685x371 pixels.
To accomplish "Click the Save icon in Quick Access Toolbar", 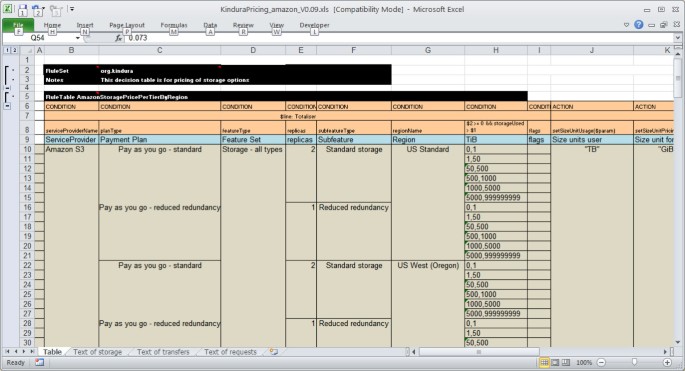I will [x=22, y=9].
